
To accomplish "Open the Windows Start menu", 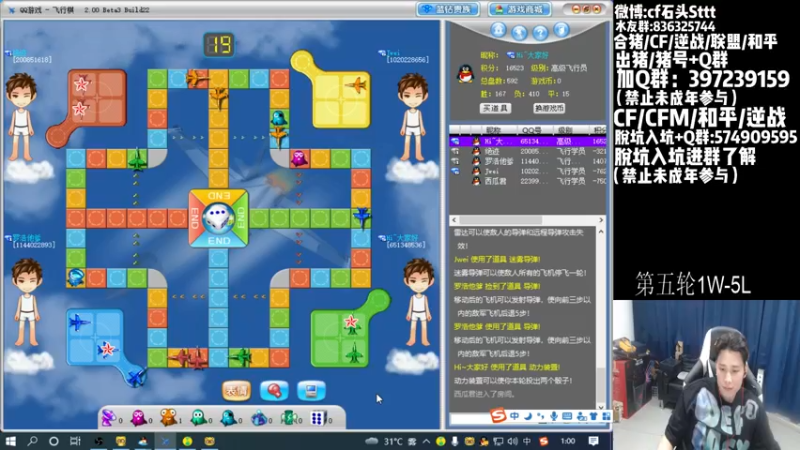I will pyautogui.click(x=10, y=441).
